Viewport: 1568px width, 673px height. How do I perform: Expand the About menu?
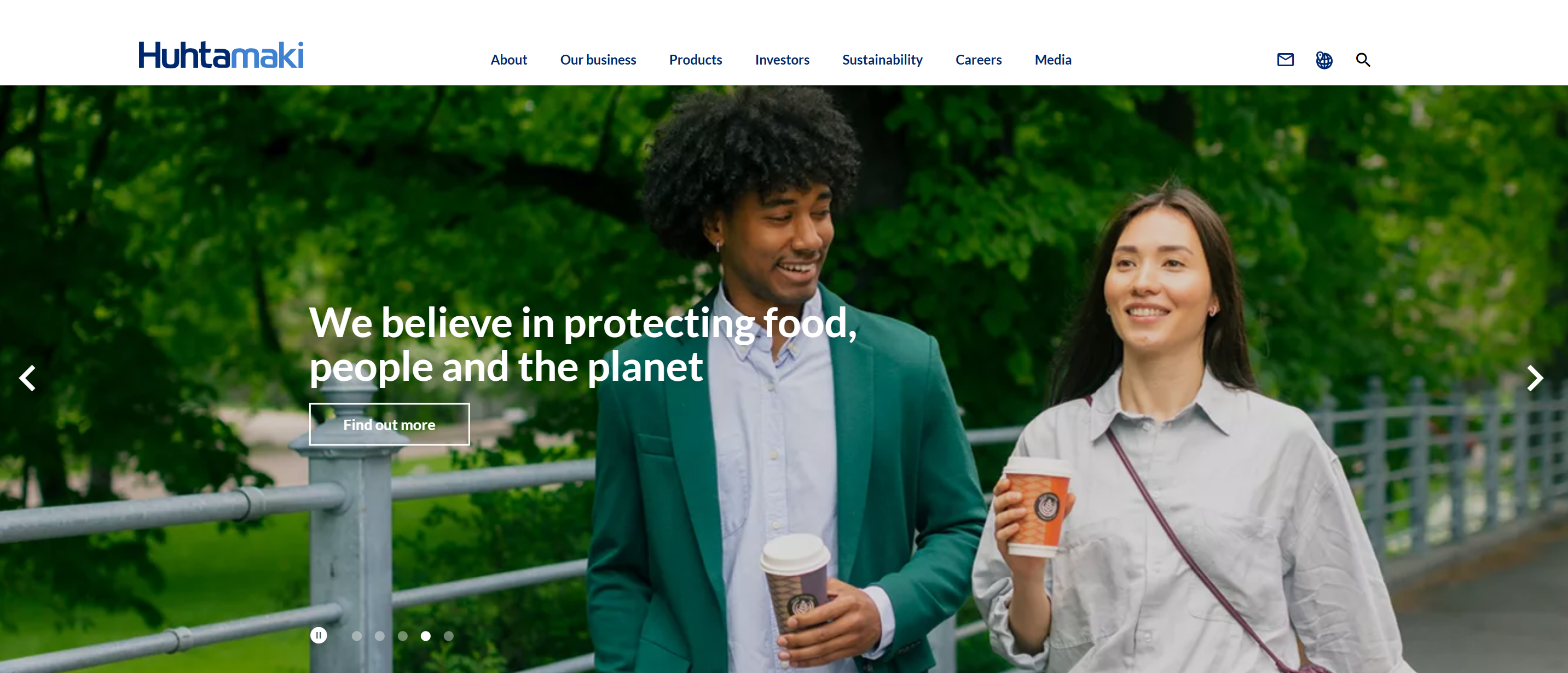[509, 60]
